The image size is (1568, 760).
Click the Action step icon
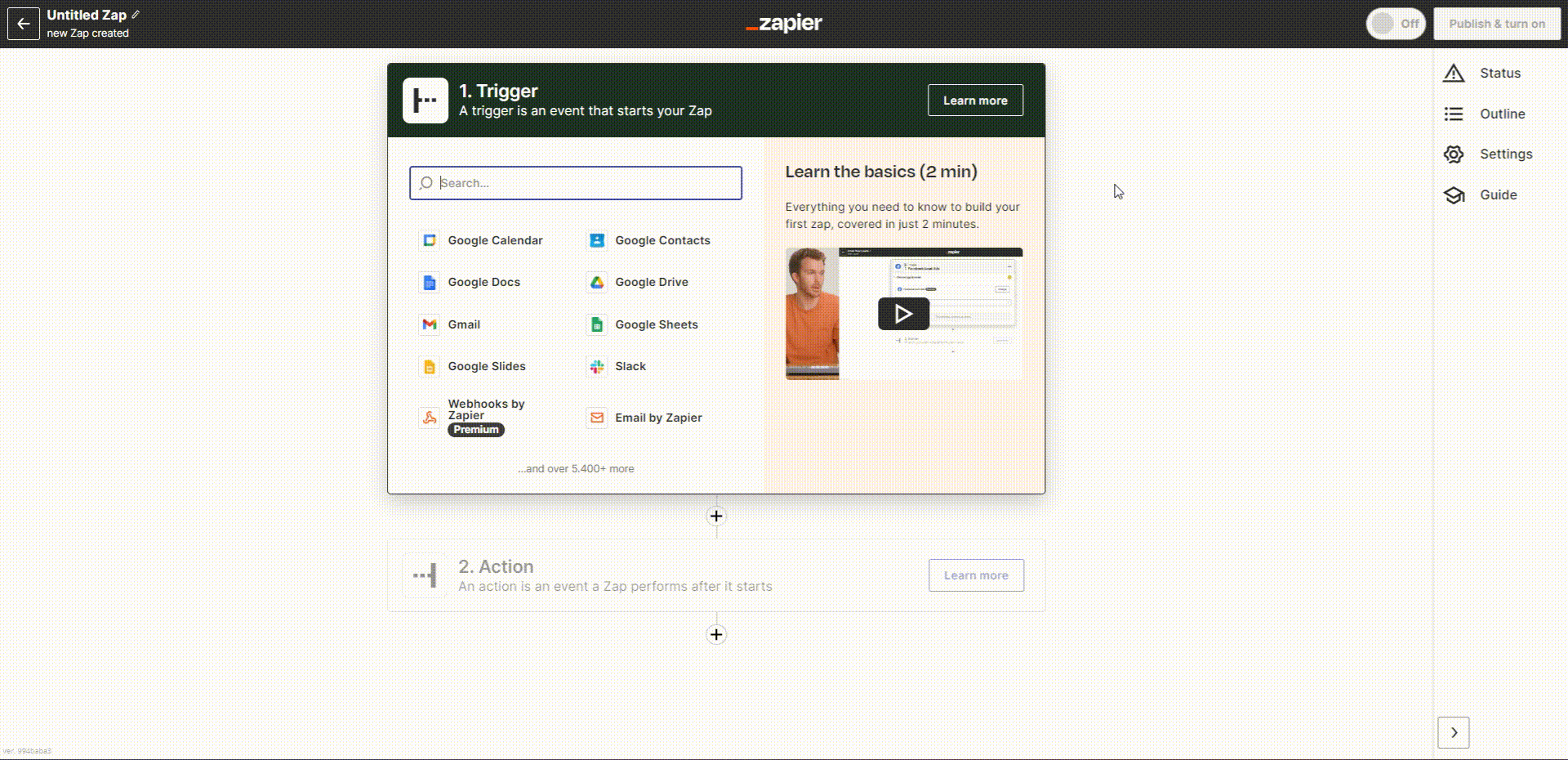click(x=425, y=575)
